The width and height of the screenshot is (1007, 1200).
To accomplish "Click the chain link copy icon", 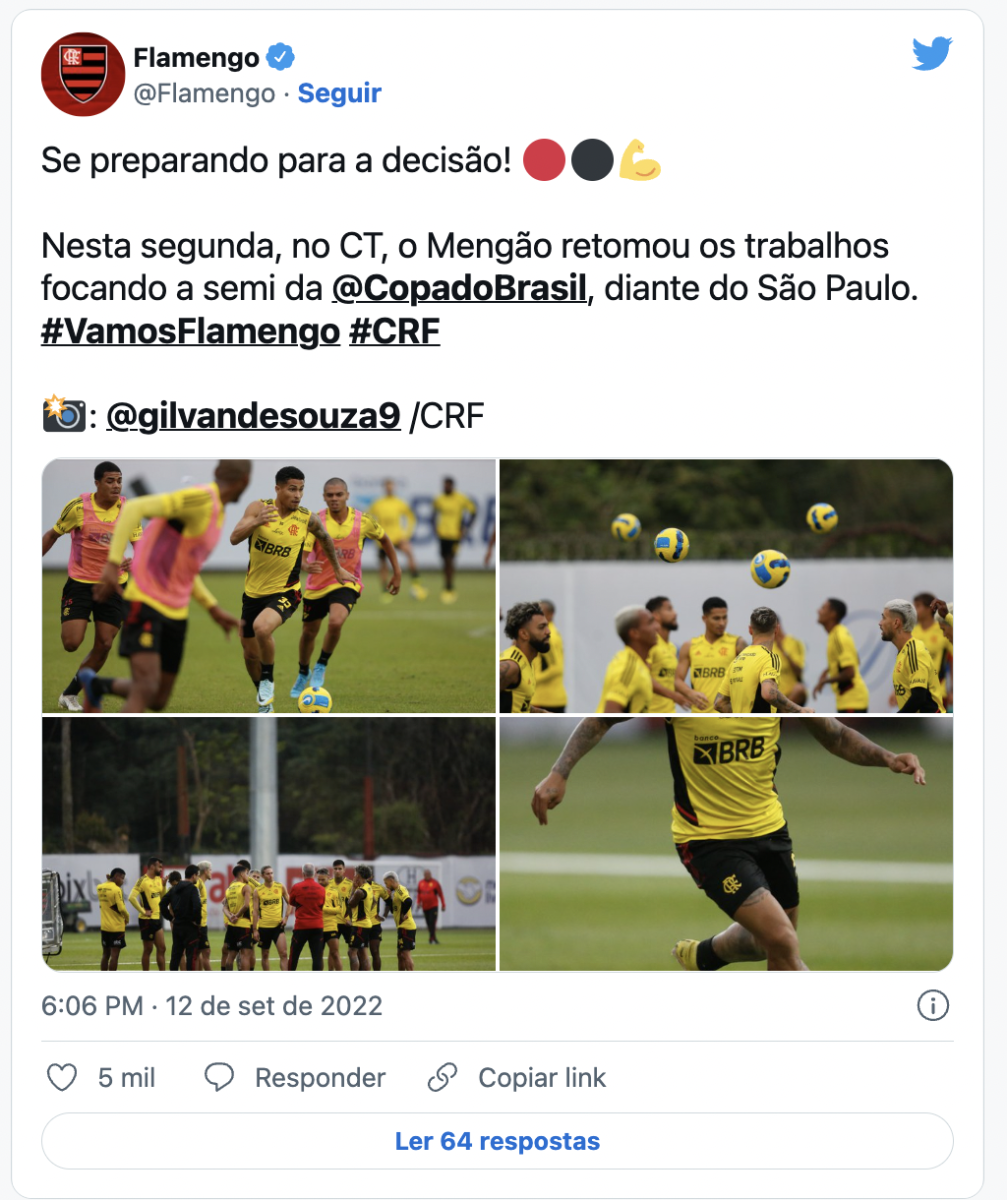I will pos(442,1077).
